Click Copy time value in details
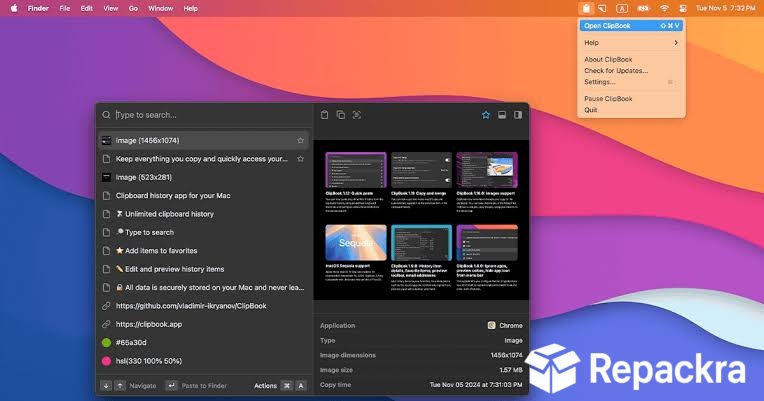The width and height of the screenshot is (764, 401). [x=476, y=384]
